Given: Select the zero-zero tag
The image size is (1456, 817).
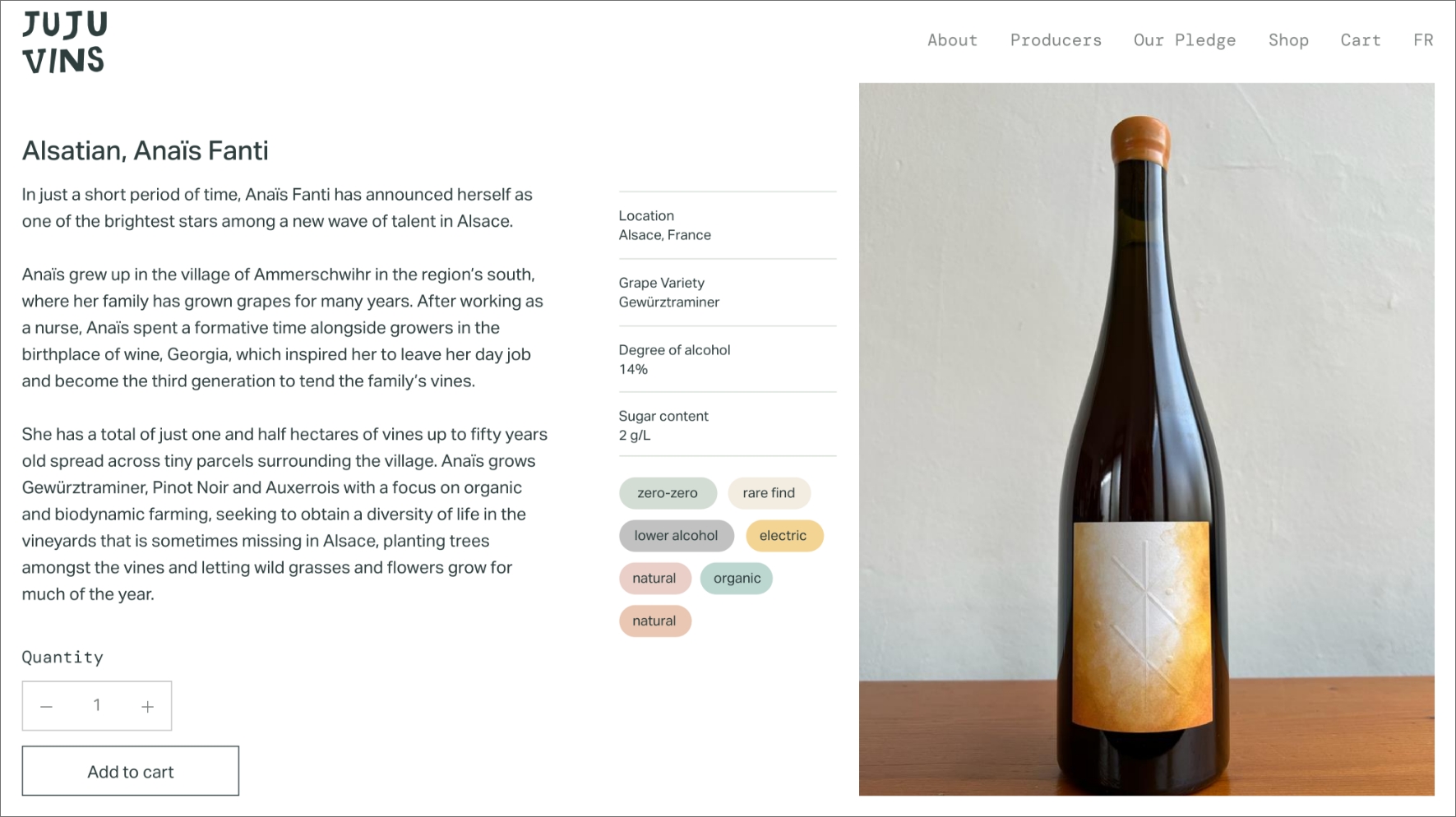Looking at the screenshot, I should tap(668, 493).
